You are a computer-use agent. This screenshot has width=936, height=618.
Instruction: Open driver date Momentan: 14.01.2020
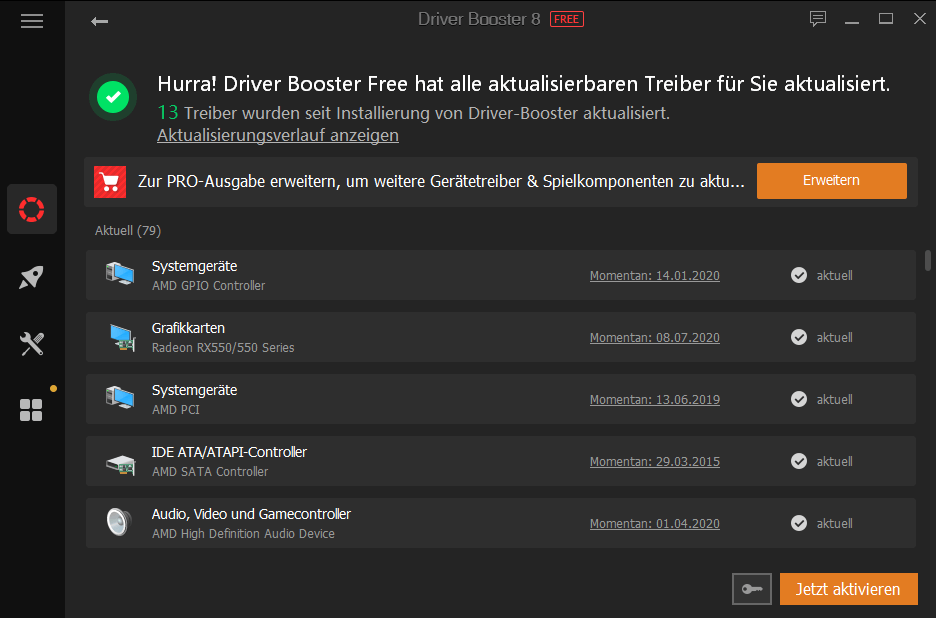[x=655, y=276]
